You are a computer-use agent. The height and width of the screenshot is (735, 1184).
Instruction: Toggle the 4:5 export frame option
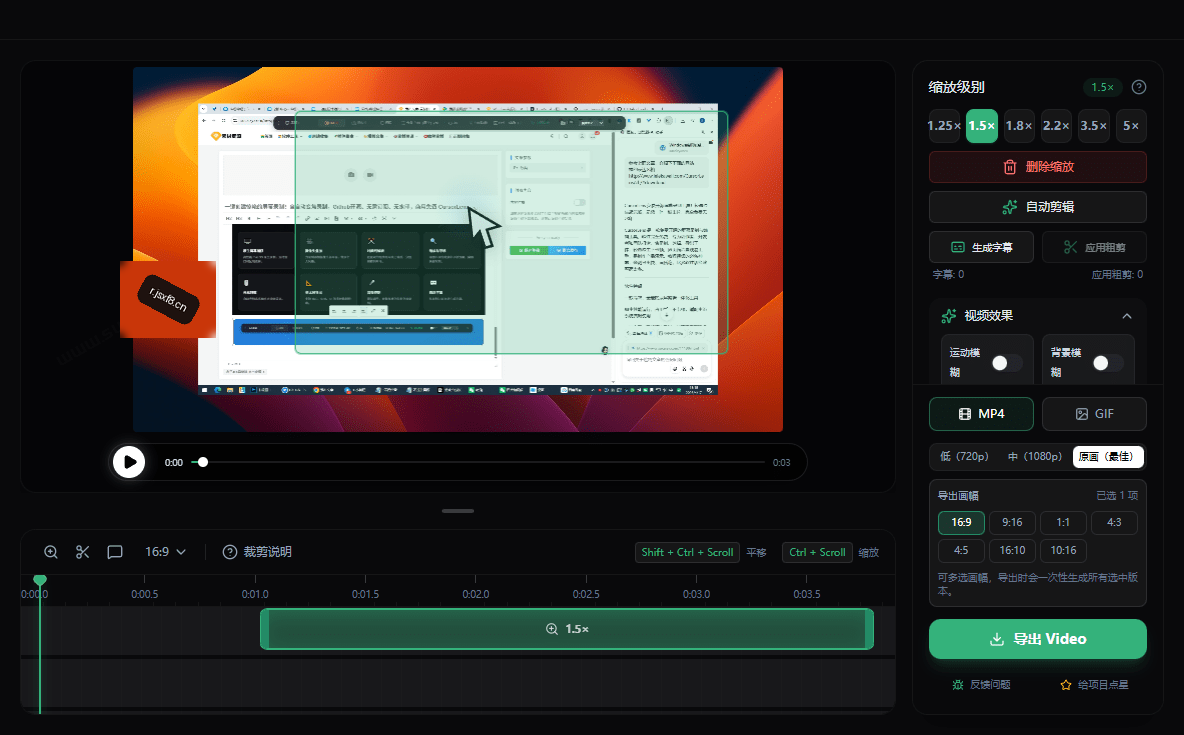[961, 551]
